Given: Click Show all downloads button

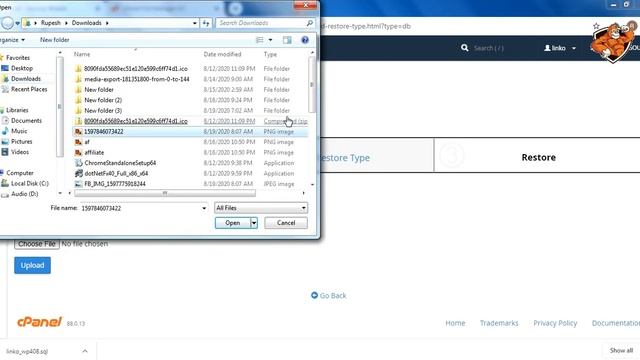Looking at the screenshot, I should [x=621, y=351].
